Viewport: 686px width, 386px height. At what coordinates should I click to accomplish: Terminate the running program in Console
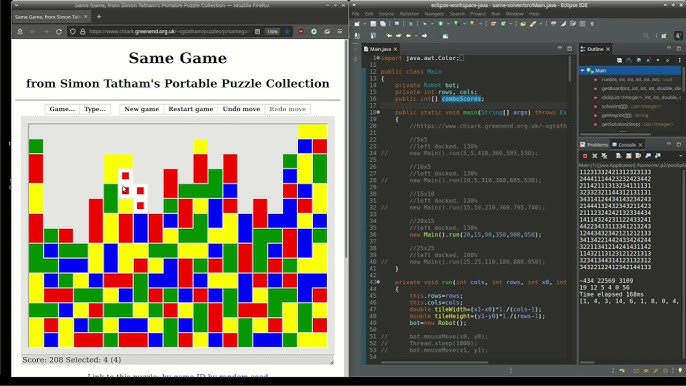tap(585, 156)
